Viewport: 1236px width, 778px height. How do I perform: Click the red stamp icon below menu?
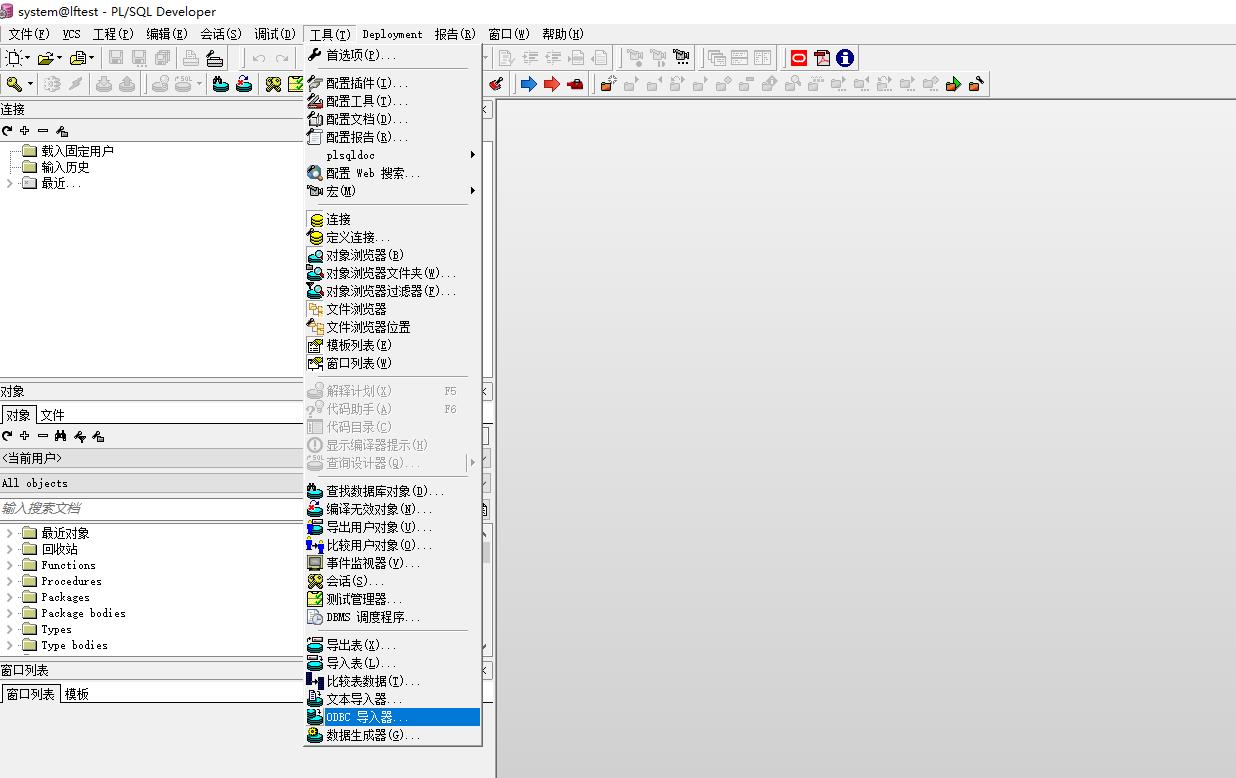pyautogui.click(x=495, y=84)
